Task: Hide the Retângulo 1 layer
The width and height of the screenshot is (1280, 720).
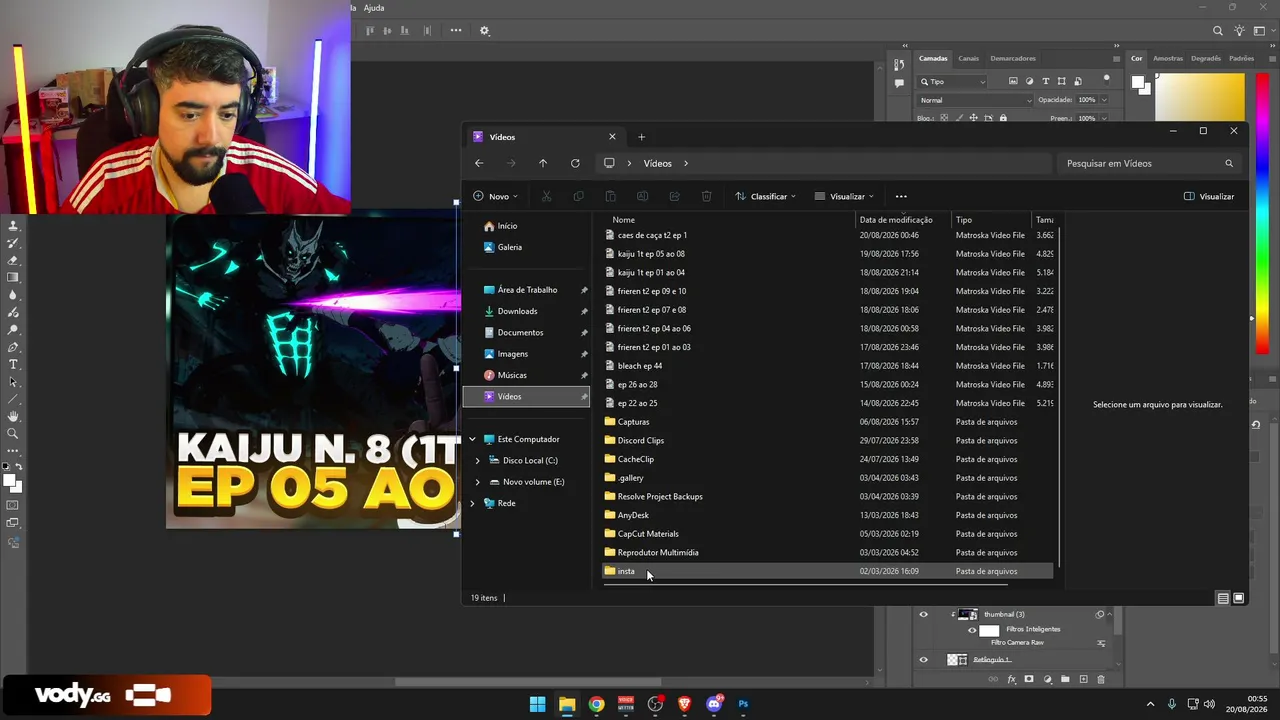Action: [923, 660]
